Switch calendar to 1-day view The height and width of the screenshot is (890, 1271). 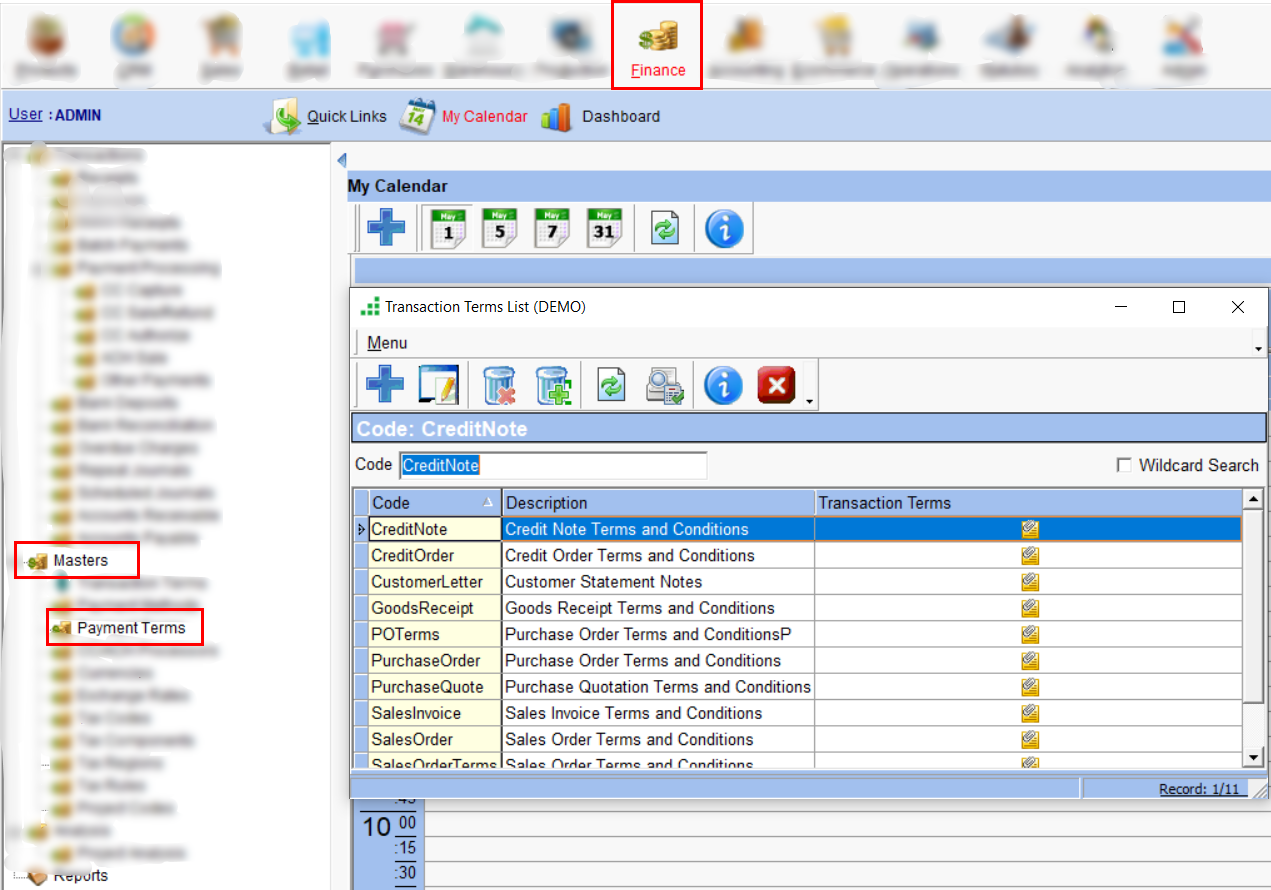pos(448,228)
